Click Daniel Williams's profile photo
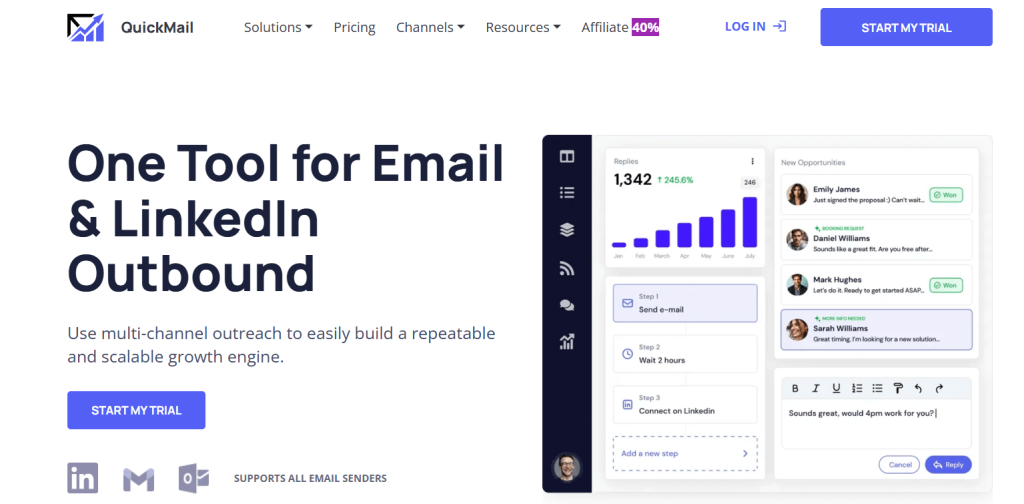Viewport: 1024px width, 504px height. [797, 240]
